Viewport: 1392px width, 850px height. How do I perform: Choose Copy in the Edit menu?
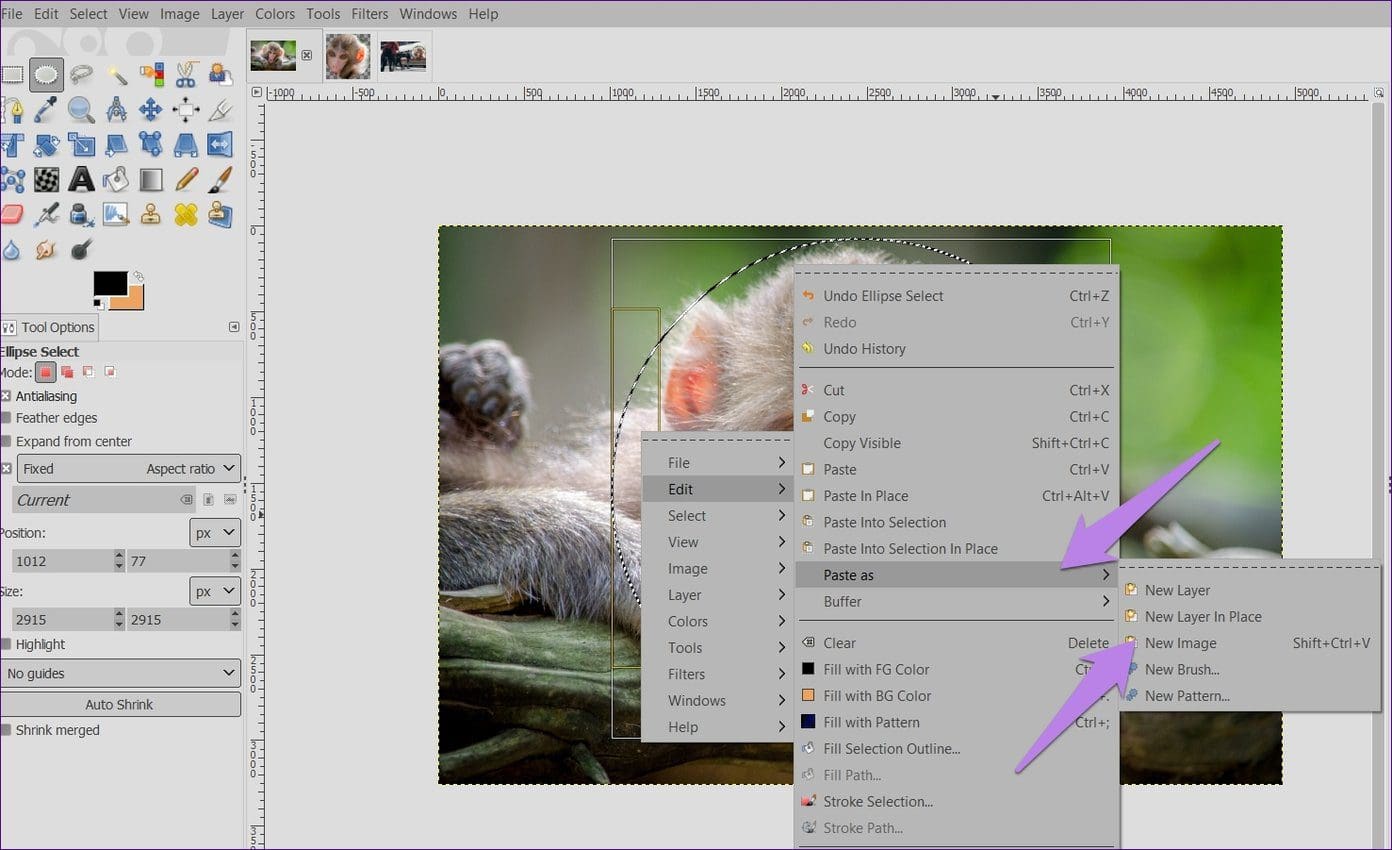click(956, 417)
